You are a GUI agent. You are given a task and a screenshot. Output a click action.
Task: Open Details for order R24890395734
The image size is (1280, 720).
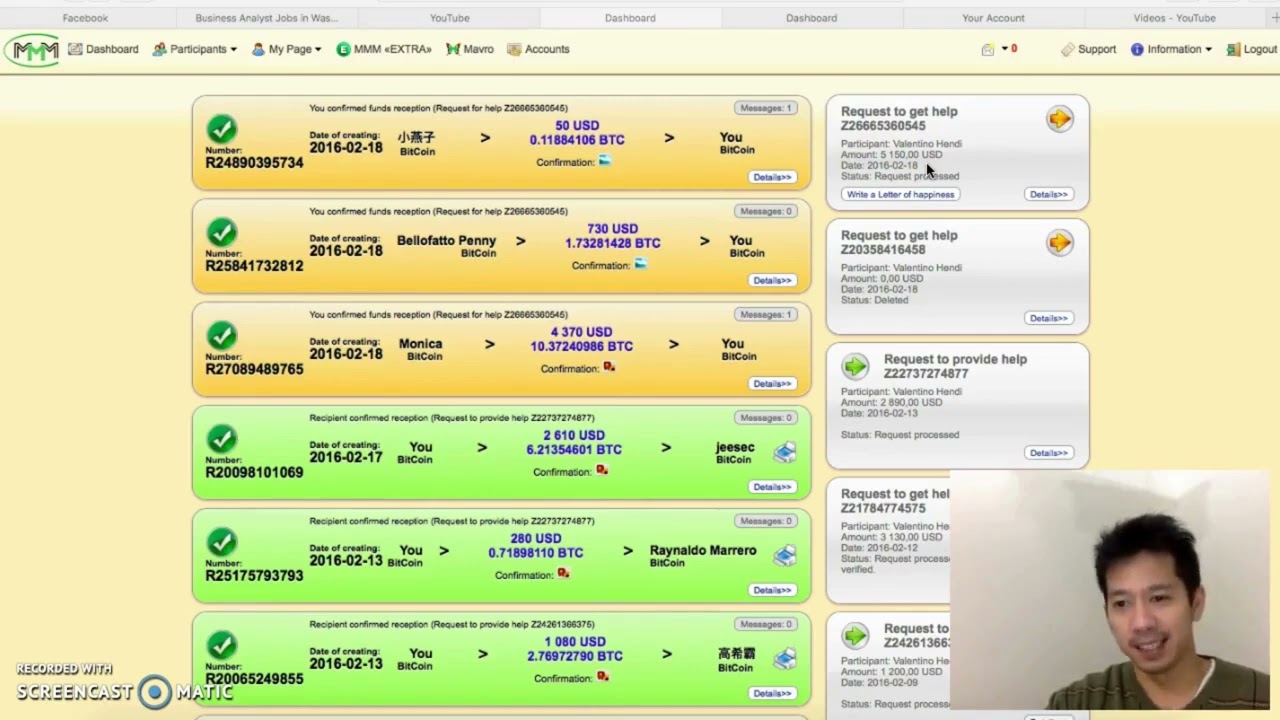coord(772,177)
